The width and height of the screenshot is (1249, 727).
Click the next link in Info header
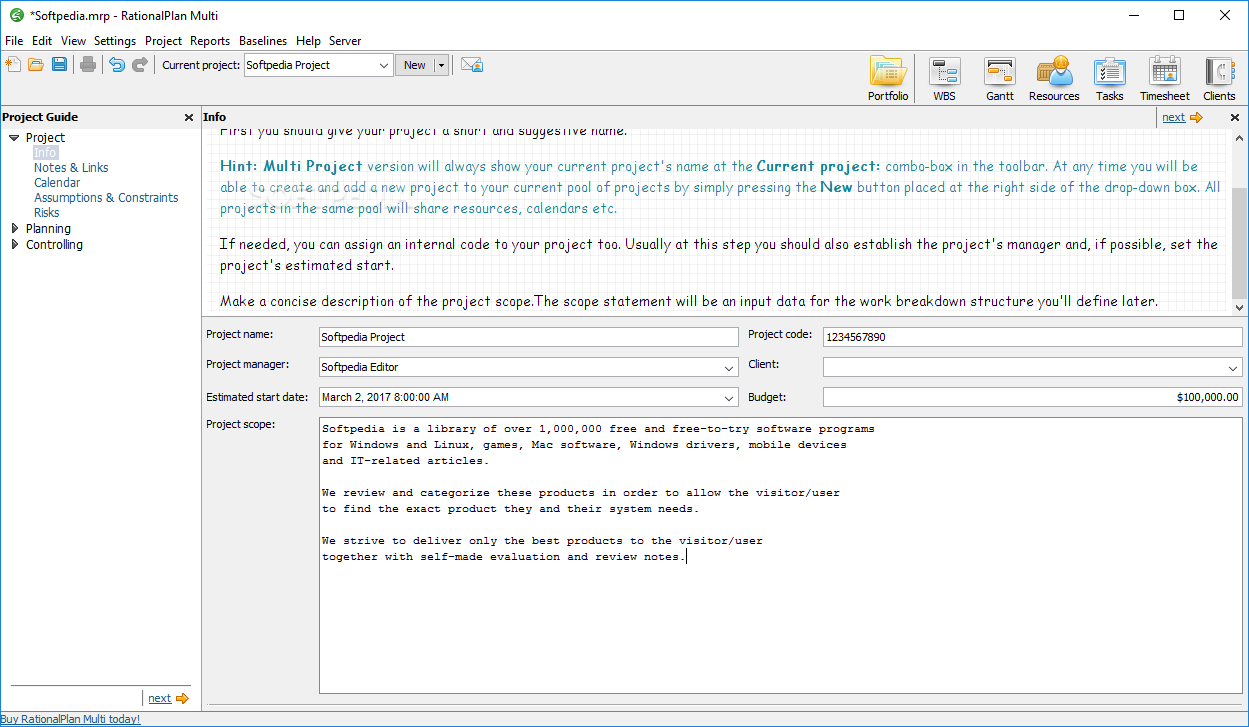[x=1173, y=118]
